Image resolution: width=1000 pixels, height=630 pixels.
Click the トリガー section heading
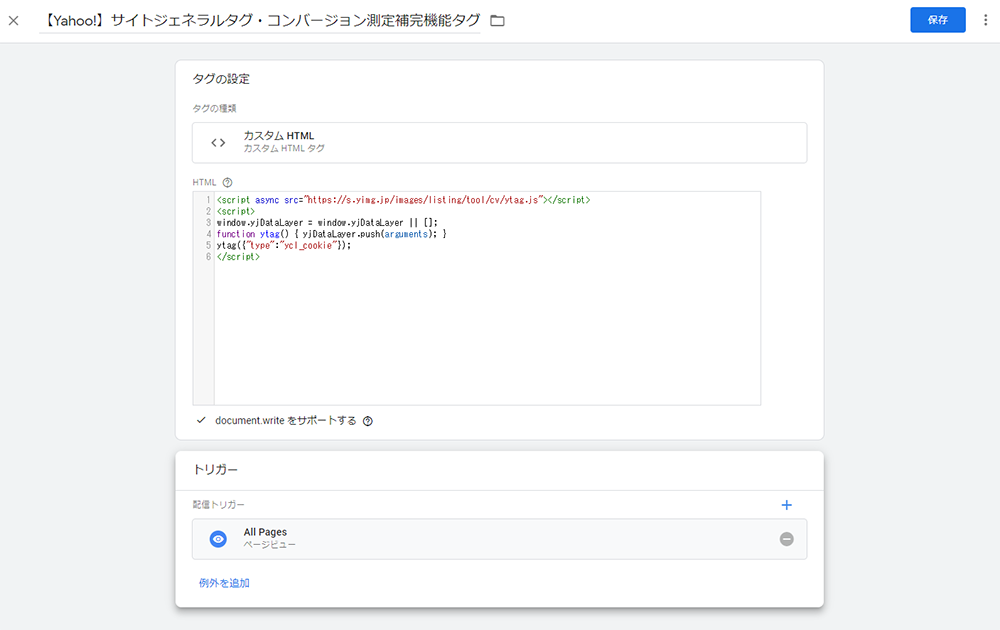click(216, 470)
